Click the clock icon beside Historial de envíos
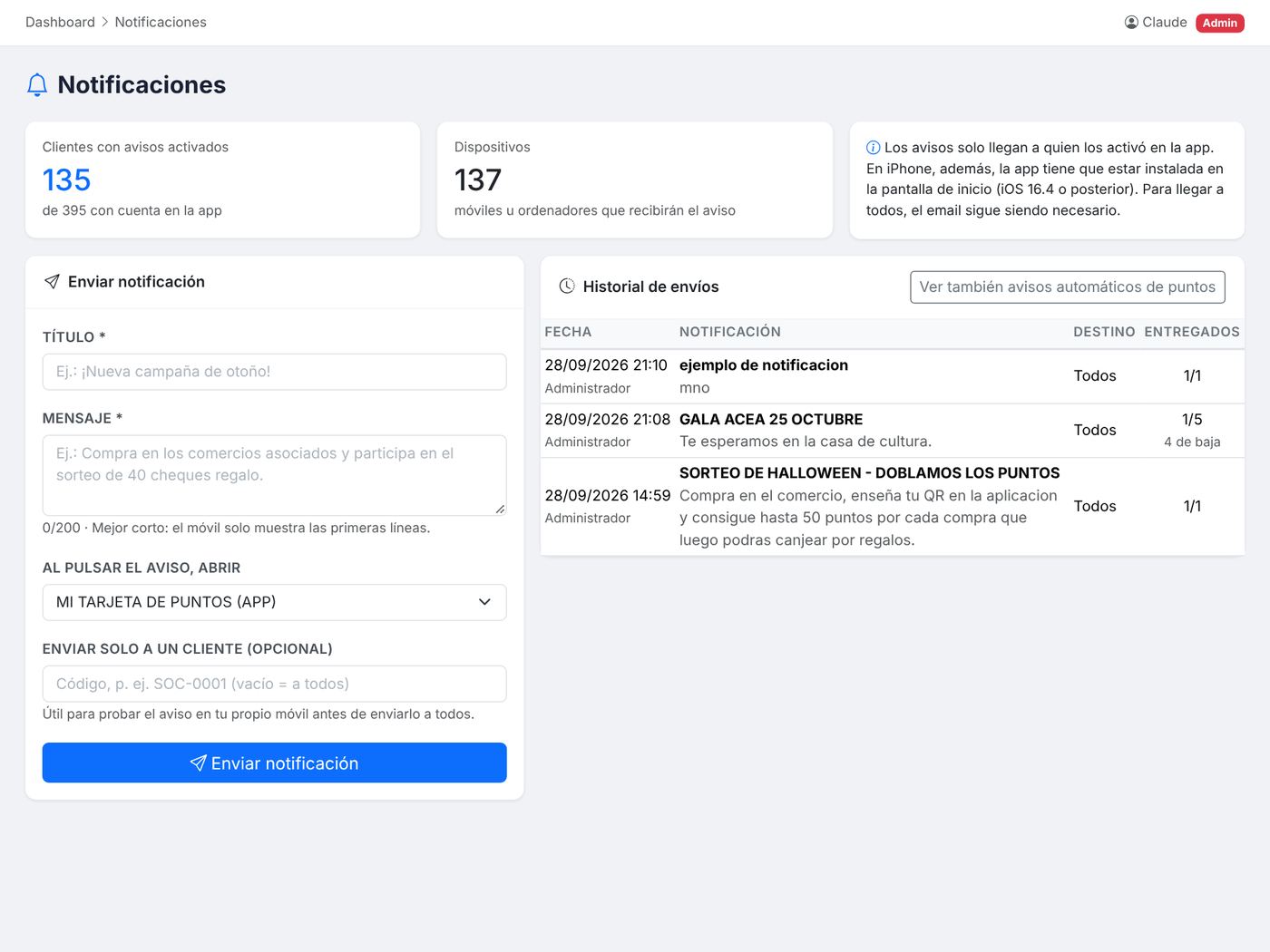Viewport: 1270px width, 952px height. tap(567, 287)
